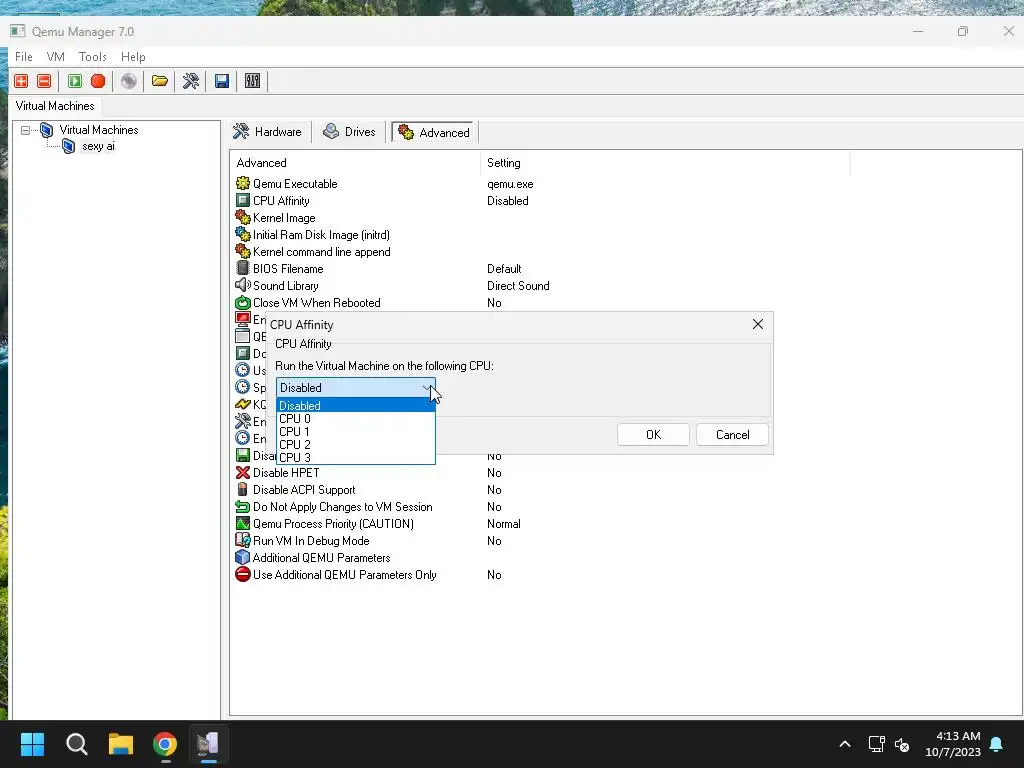Image resolution: width=1024 pixels, height=768 pixels.
Task: Open the CPU Affinity combo box arrow
Action: 426,387
